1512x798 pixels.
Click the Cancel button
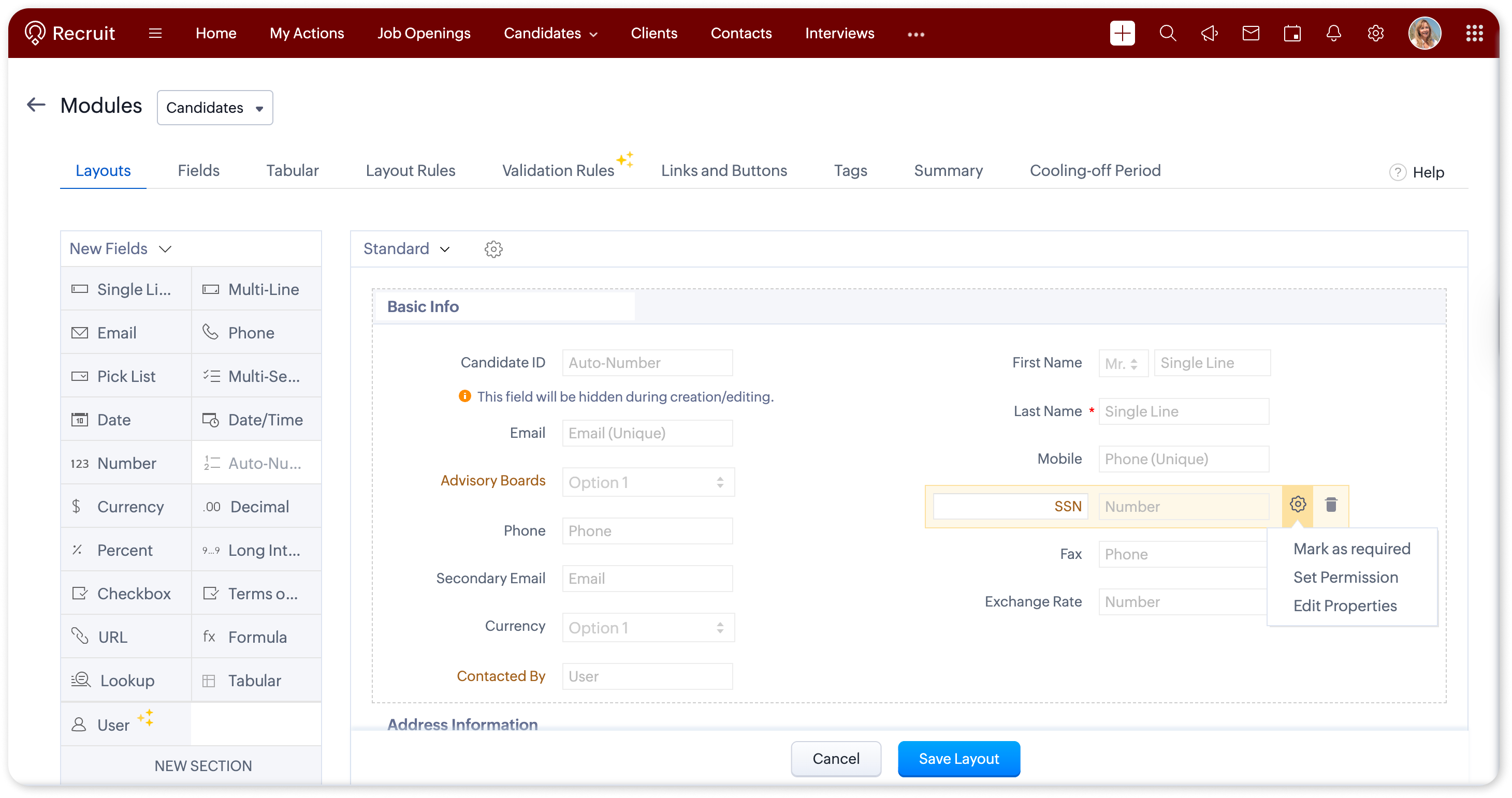[835, 759]
